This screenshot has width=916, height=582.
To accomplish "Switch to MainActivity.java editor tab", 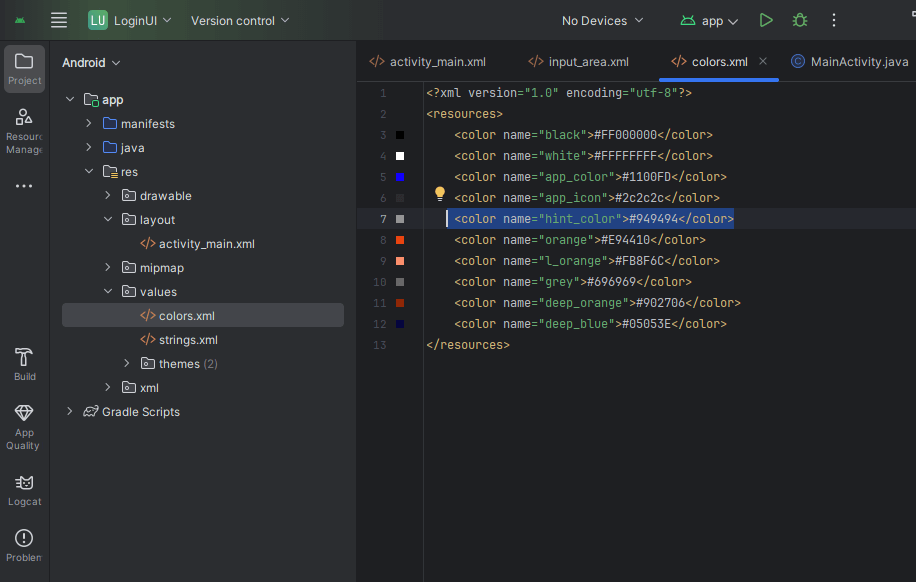I will point(849,61).
